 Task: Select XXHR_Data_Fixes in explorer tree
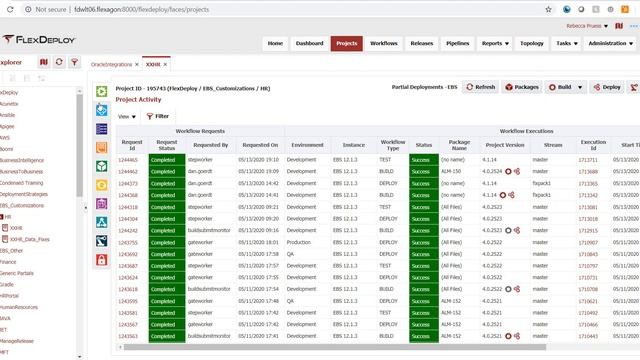pyautogui.click(x=29, y=240)
